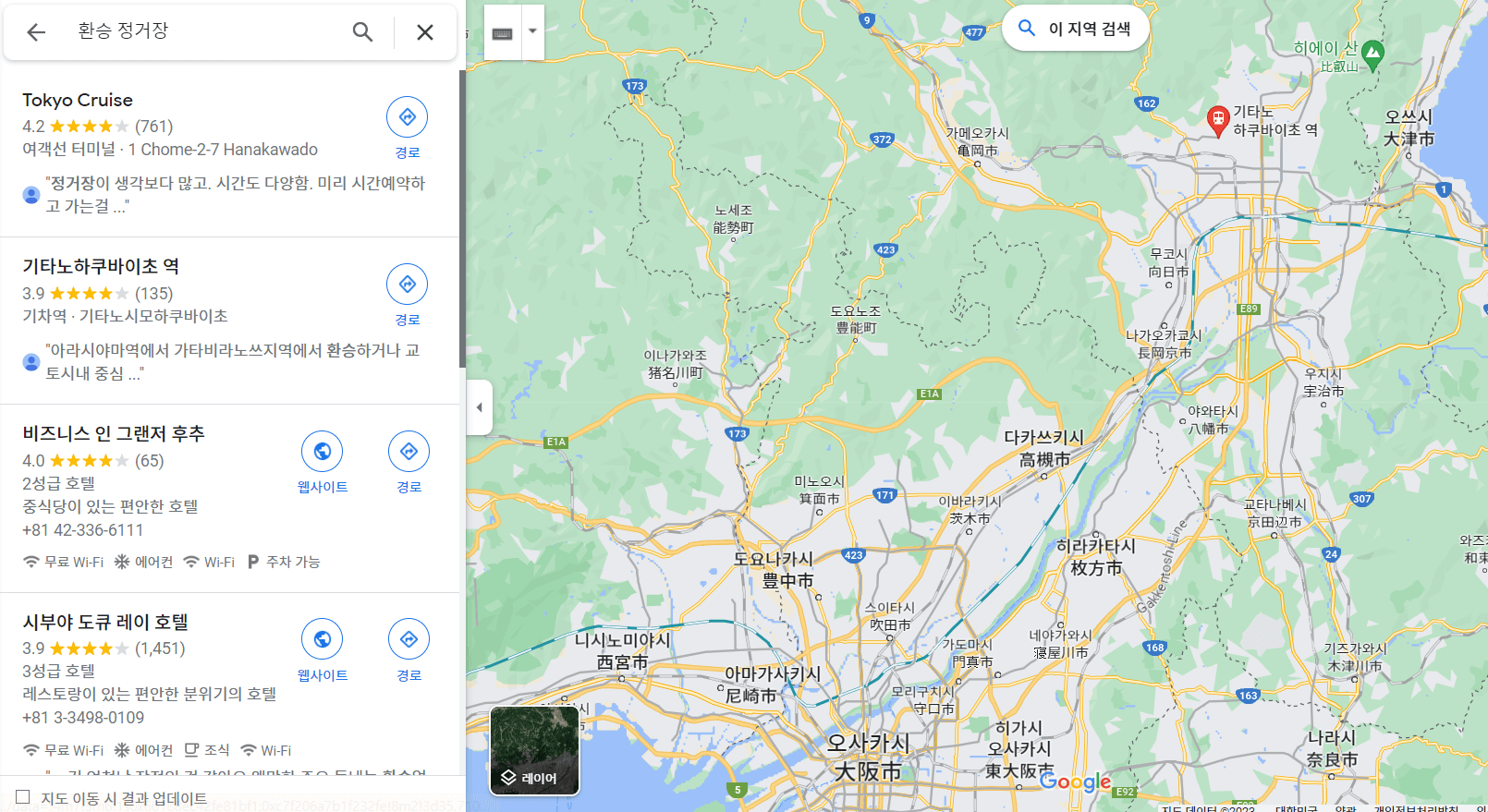Click the 다카쓰키시 高槻市 map label
Image resolution: width=1488 pixels, height=812 pixels.
pos(1044,448)
